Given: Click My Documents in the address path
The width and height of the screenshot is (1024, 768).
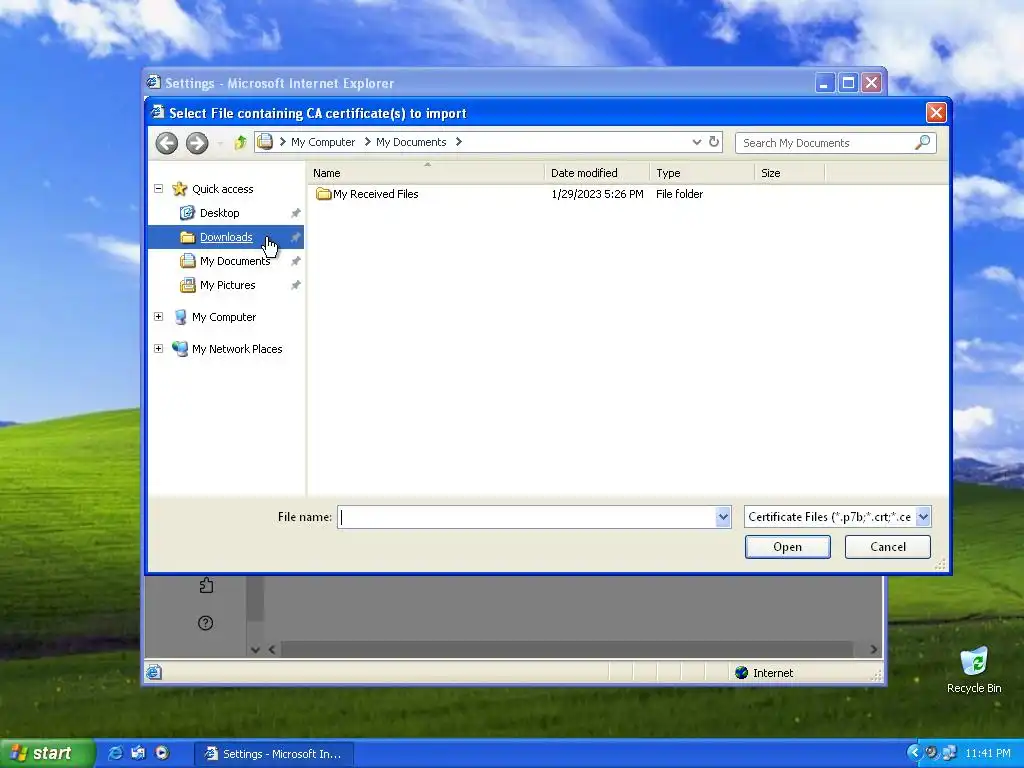Looking at the screenshot, I should [411, 142].
